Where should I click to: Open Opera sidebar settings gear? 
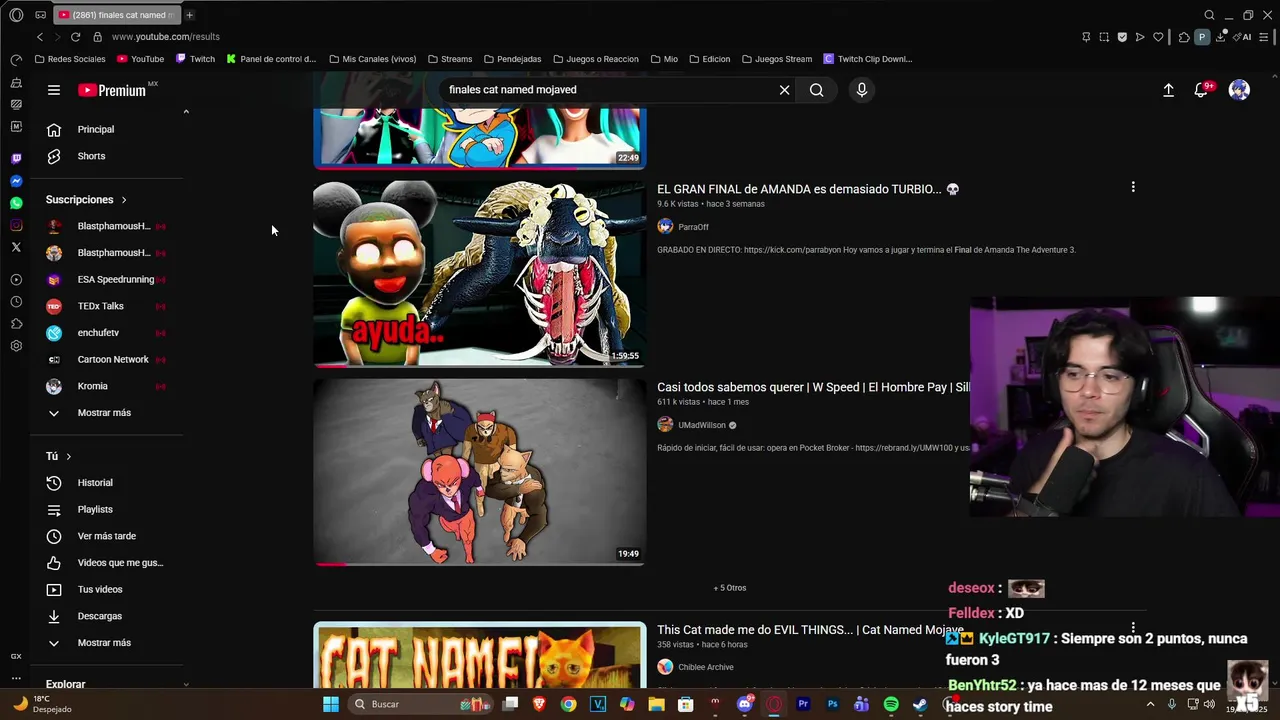click(16, 346)
